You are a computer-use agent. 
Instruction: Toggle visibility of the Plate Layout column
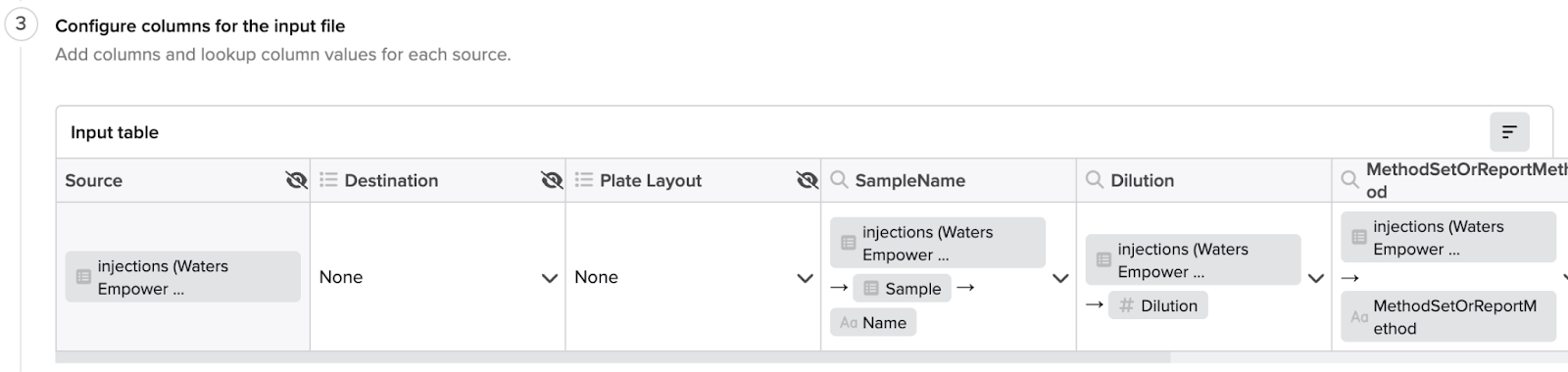point(807,180)
